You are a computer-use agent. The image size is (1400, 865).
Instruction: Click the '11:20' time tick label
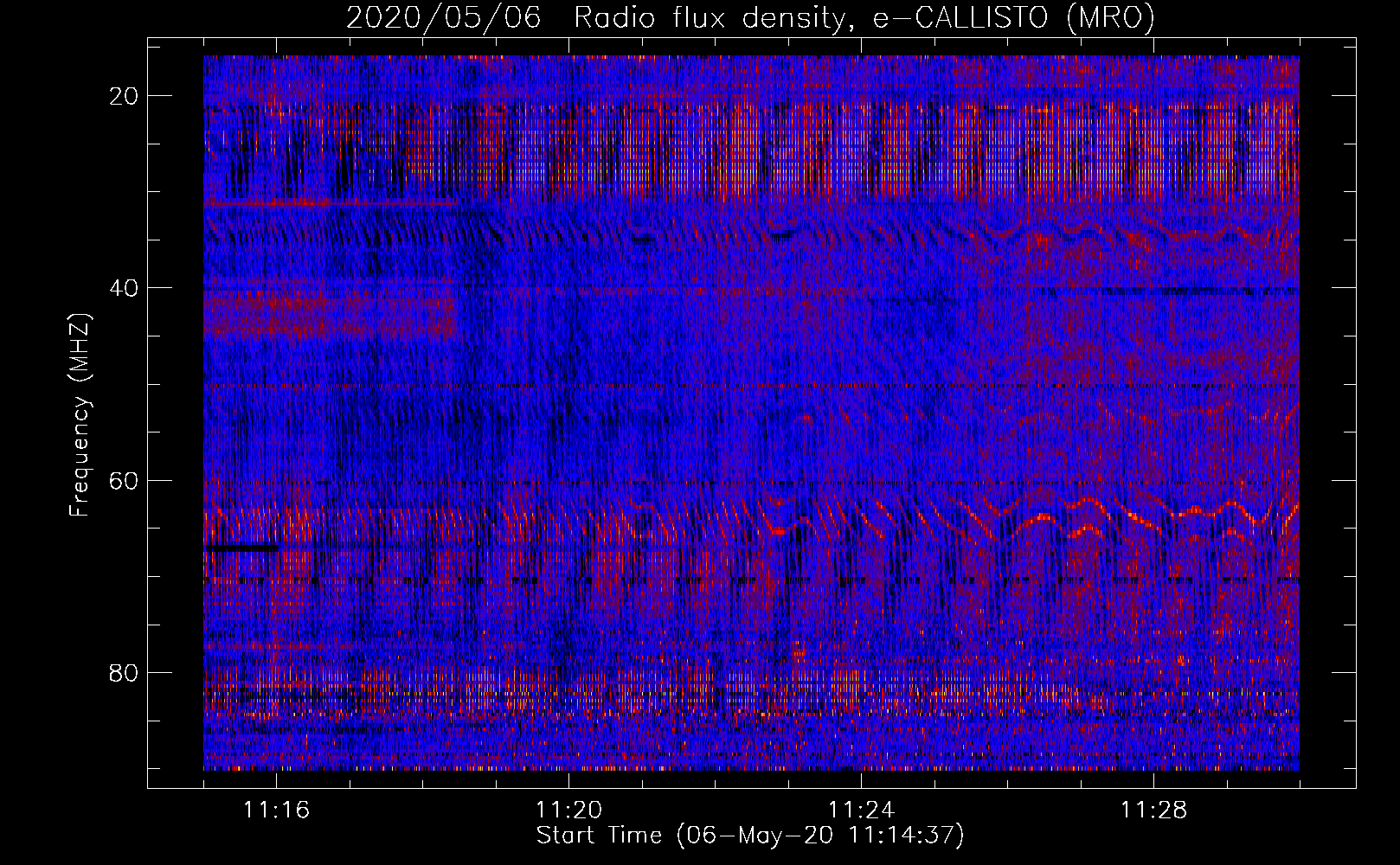[x=568, y=811]
